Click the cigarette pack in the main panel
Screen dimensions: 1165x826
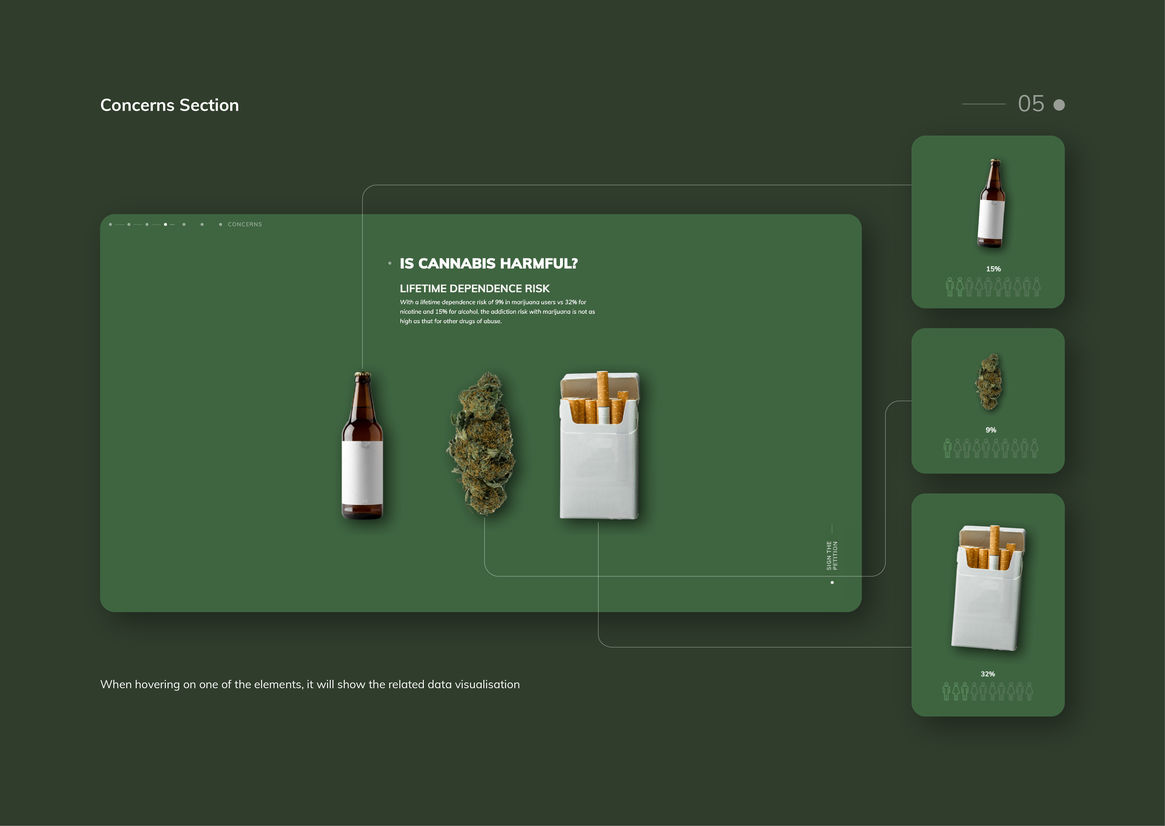598,446
